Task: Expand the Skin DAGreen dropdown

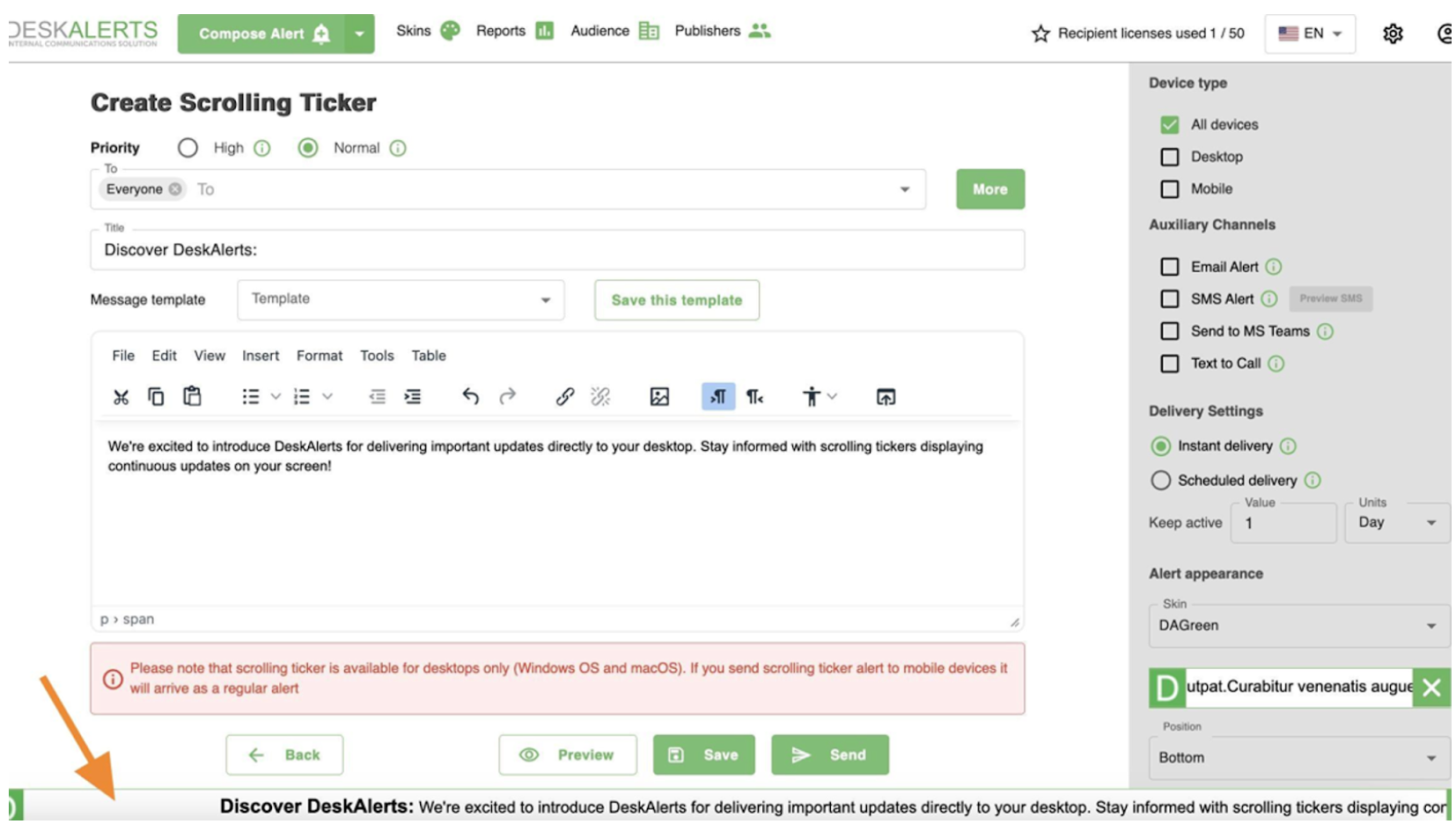Action: 1298,626
